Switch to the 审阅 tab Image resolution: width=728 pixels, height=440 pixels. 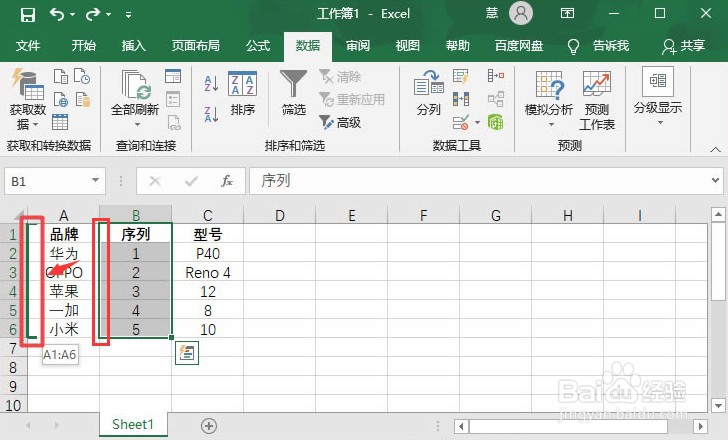tap(358, 45)
